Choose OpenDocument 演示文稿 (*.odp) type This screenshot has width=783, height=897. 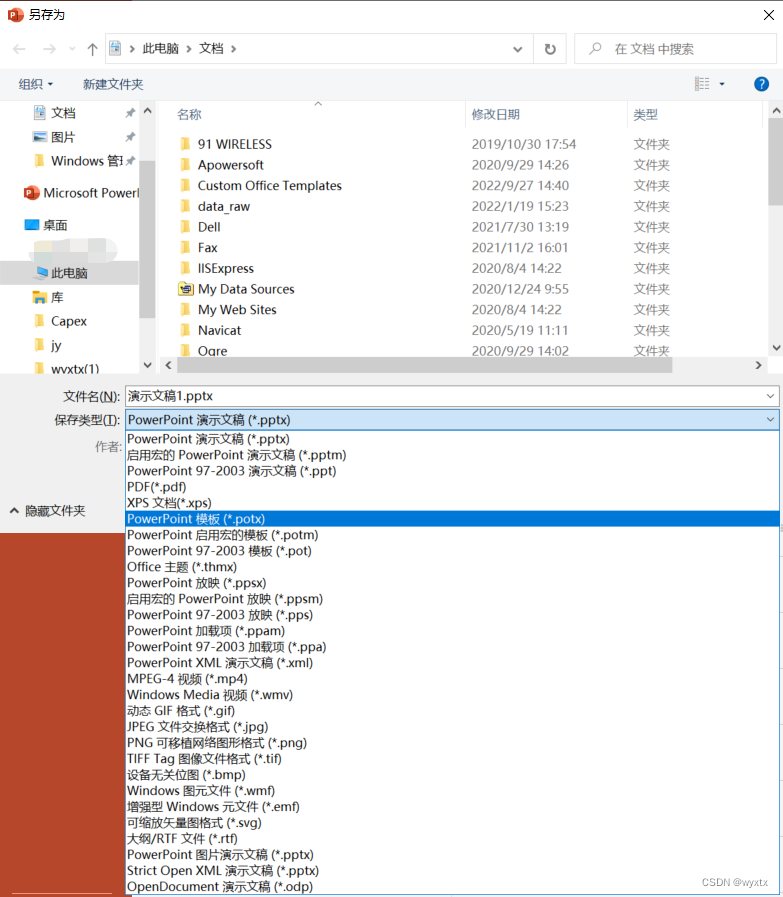[x=452, y=887]
